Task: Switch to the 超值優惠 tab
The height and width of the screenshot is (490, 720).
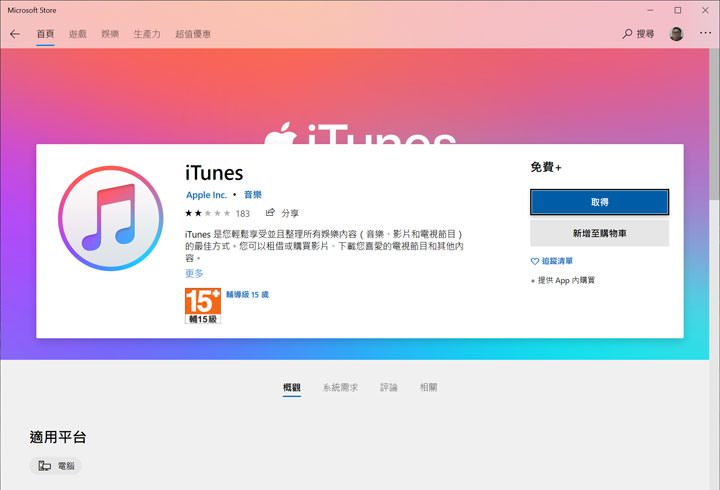Action: tap(193, 34)
